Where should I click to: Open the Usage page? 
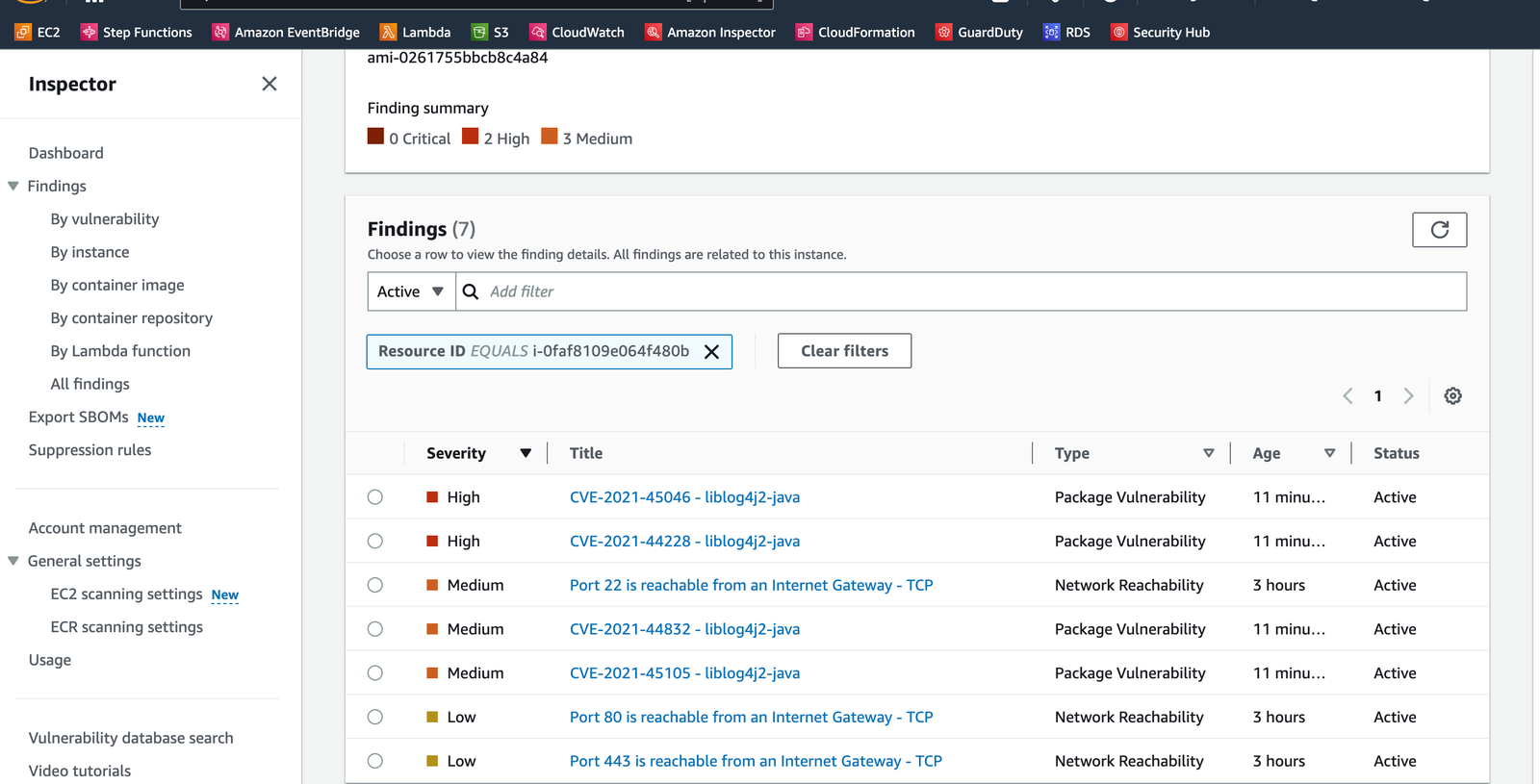[x=50, y=660]
